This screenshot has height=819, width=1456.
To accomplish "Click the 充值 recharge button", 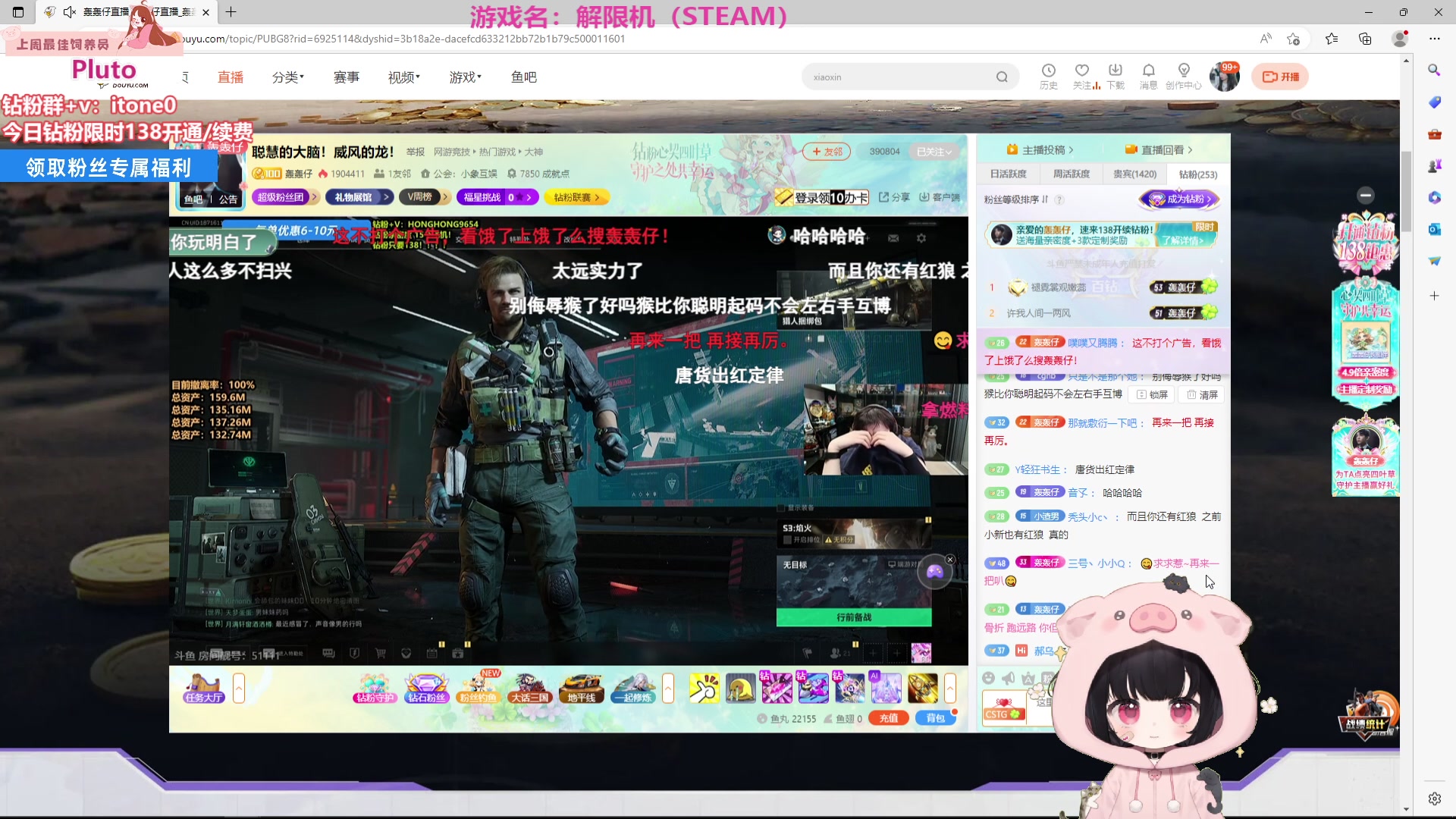I will pyautogui.click(x=889, y=718).
